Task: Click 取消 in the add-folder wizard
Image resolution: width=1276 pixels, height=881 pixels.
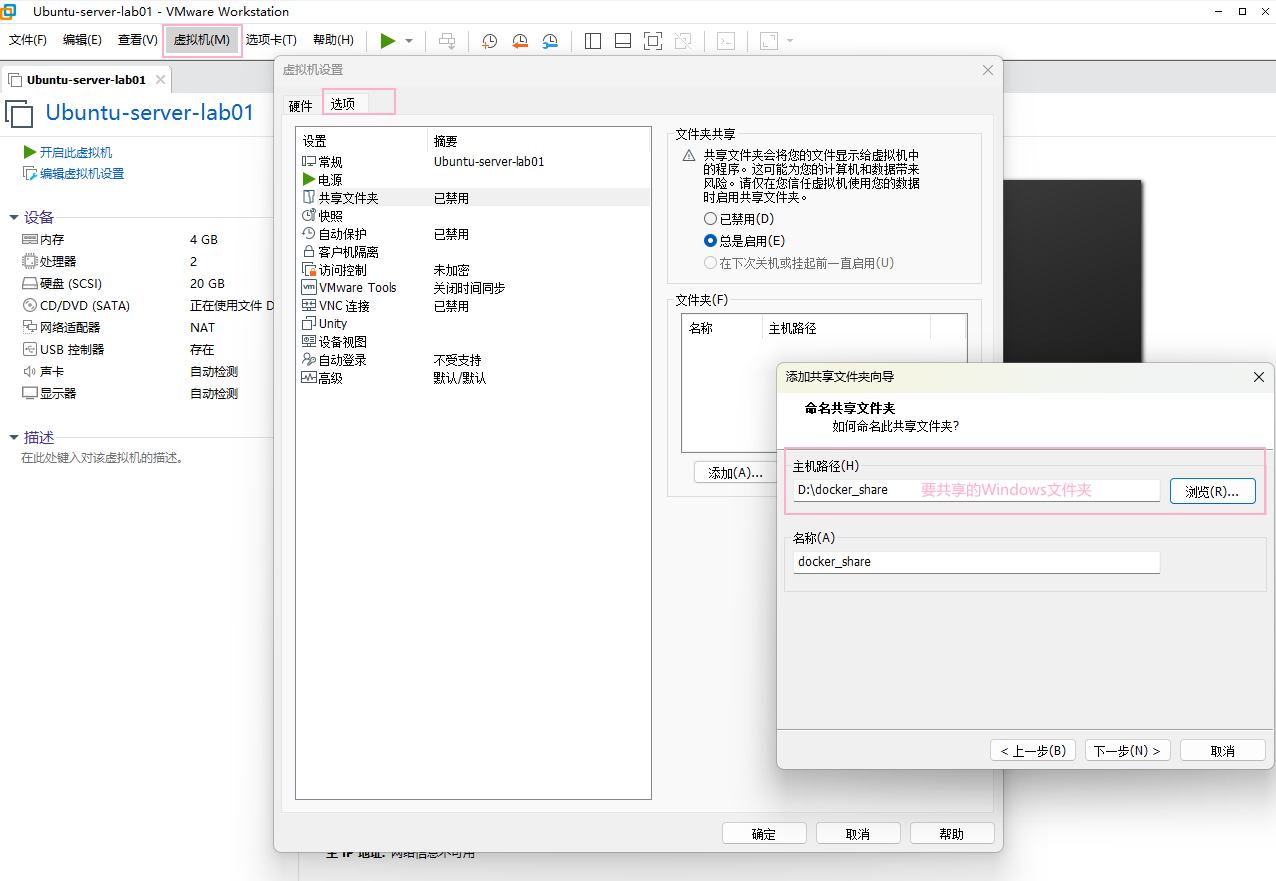Action: [x=1222, y=750]
